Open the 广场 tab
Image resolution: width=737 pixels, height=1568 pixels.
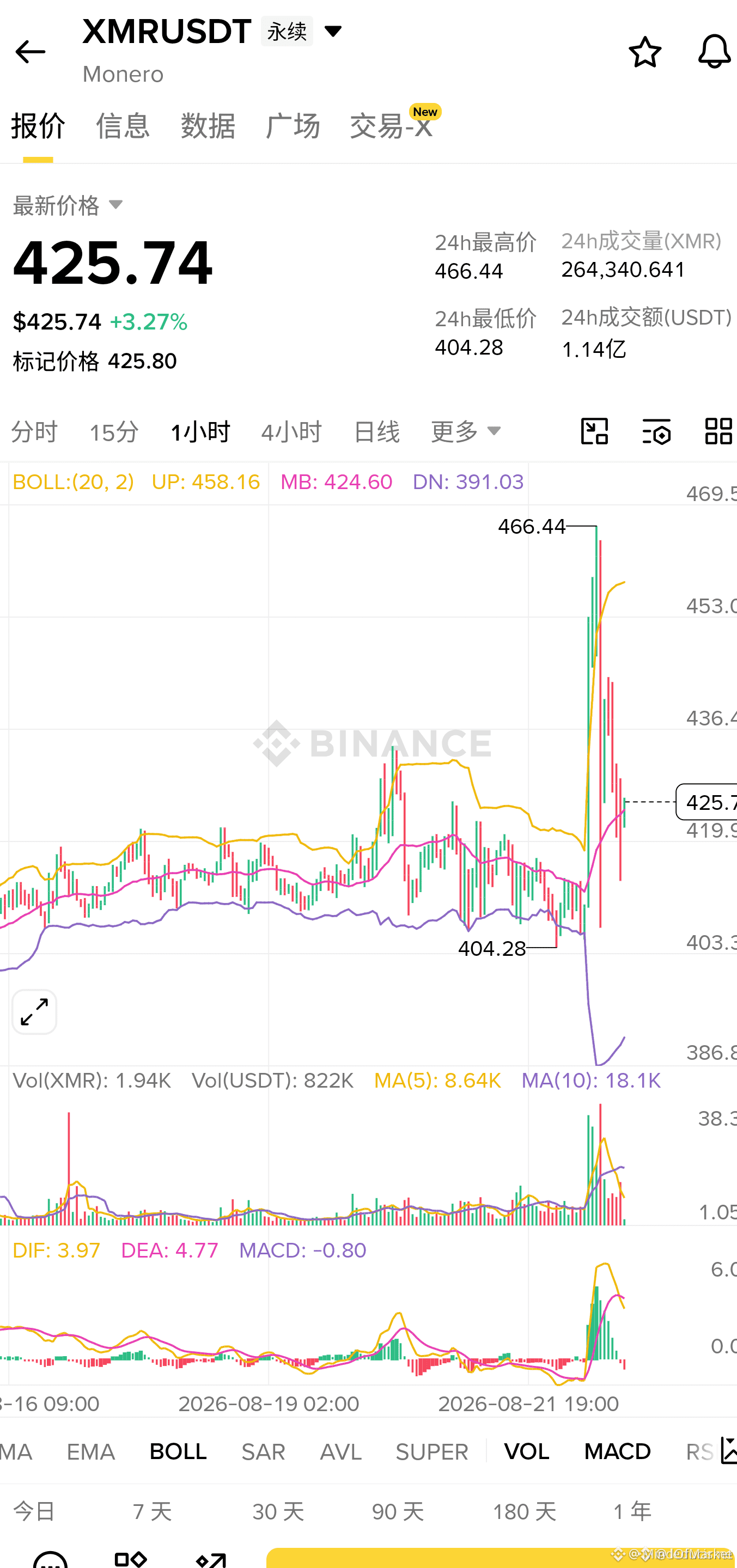coord(293,126)
